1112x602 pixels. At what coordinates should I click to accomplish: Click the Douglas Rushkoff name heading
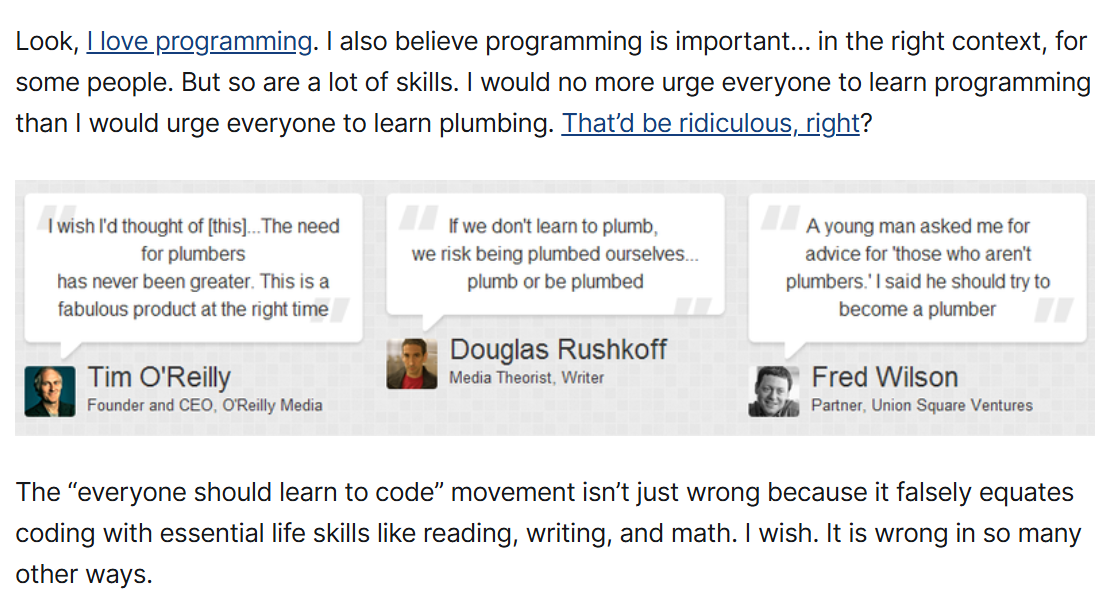coord(558,349)
